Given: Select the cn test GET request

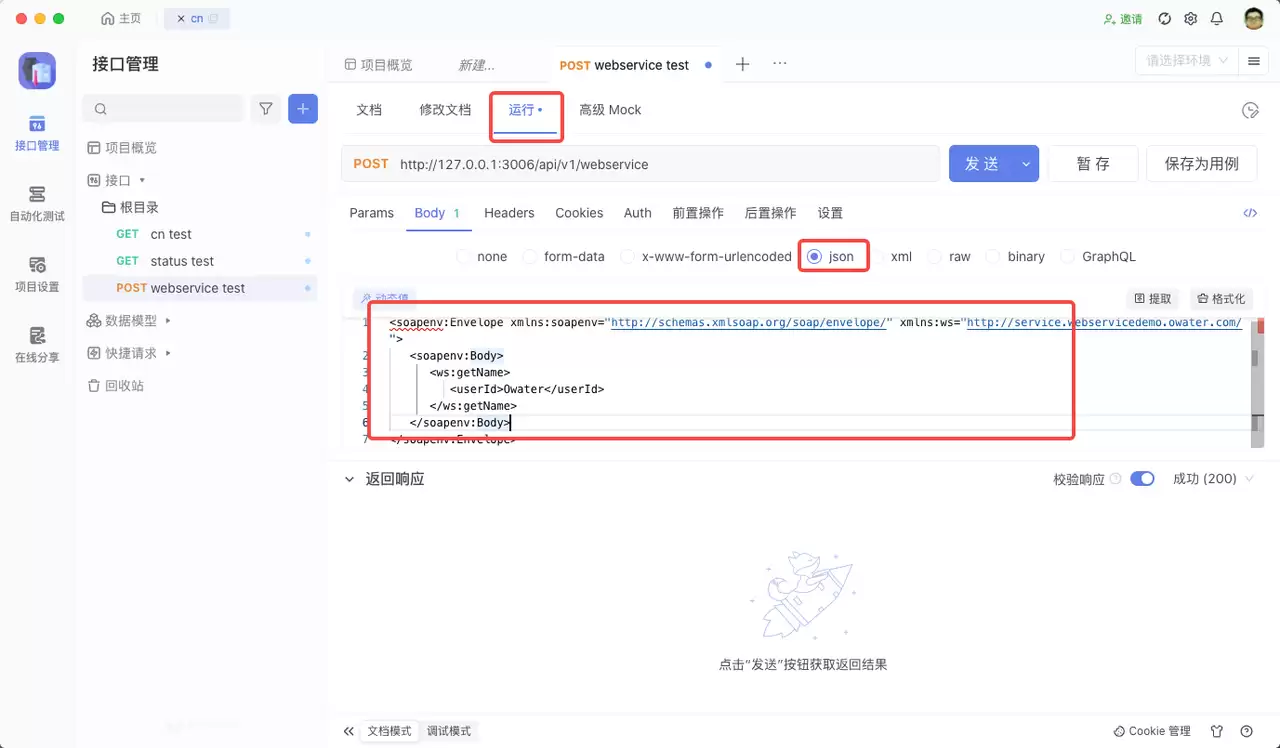Looking at the screenshot, I should tap(200, 234).
